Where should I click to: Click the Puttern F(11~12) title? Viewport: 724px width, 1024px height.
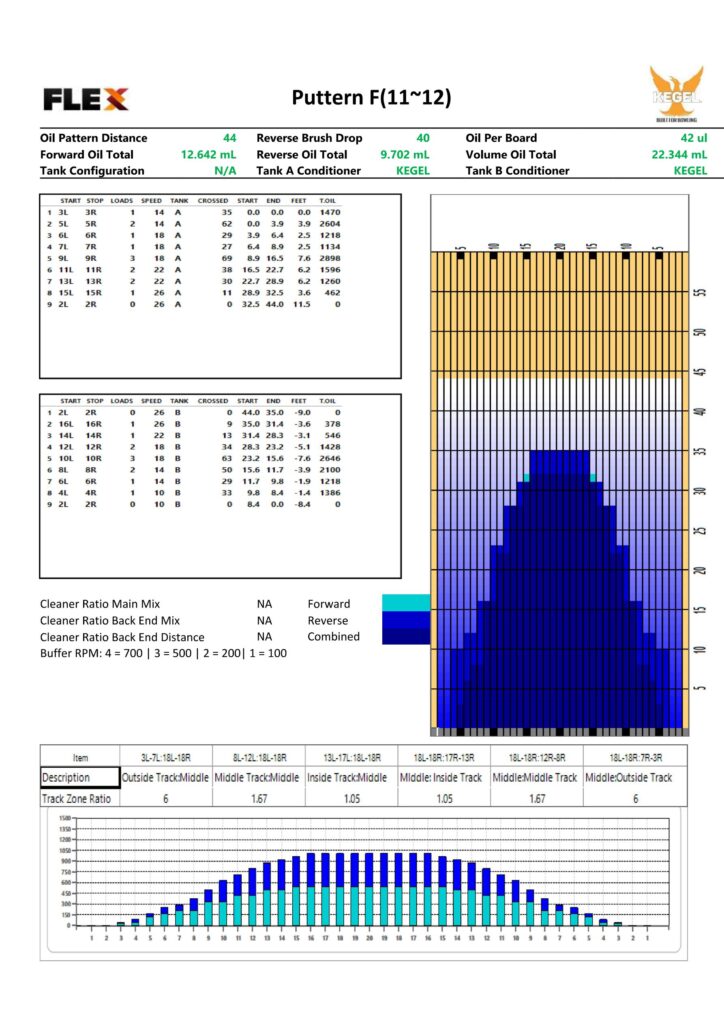371,97
